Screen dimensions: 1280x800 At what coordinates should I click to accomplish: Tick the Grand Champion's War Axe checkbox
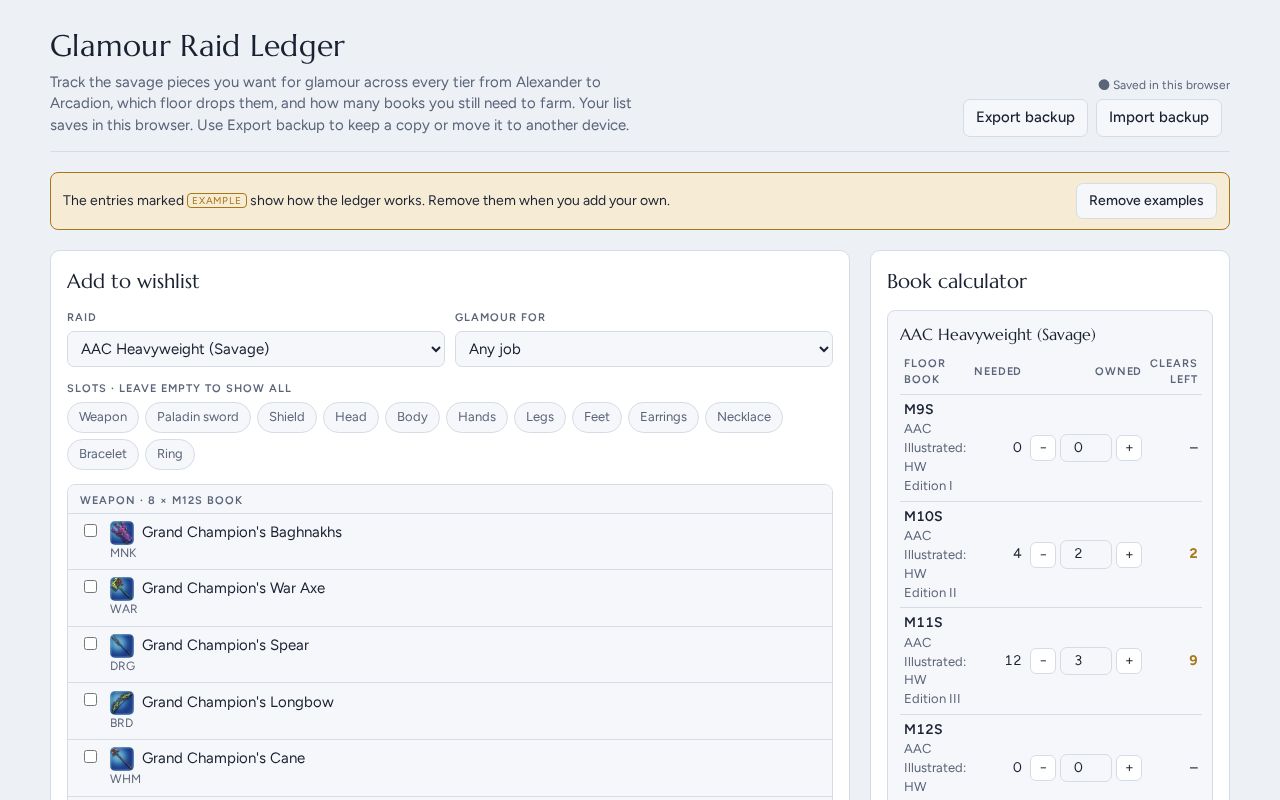coord(90,587)
